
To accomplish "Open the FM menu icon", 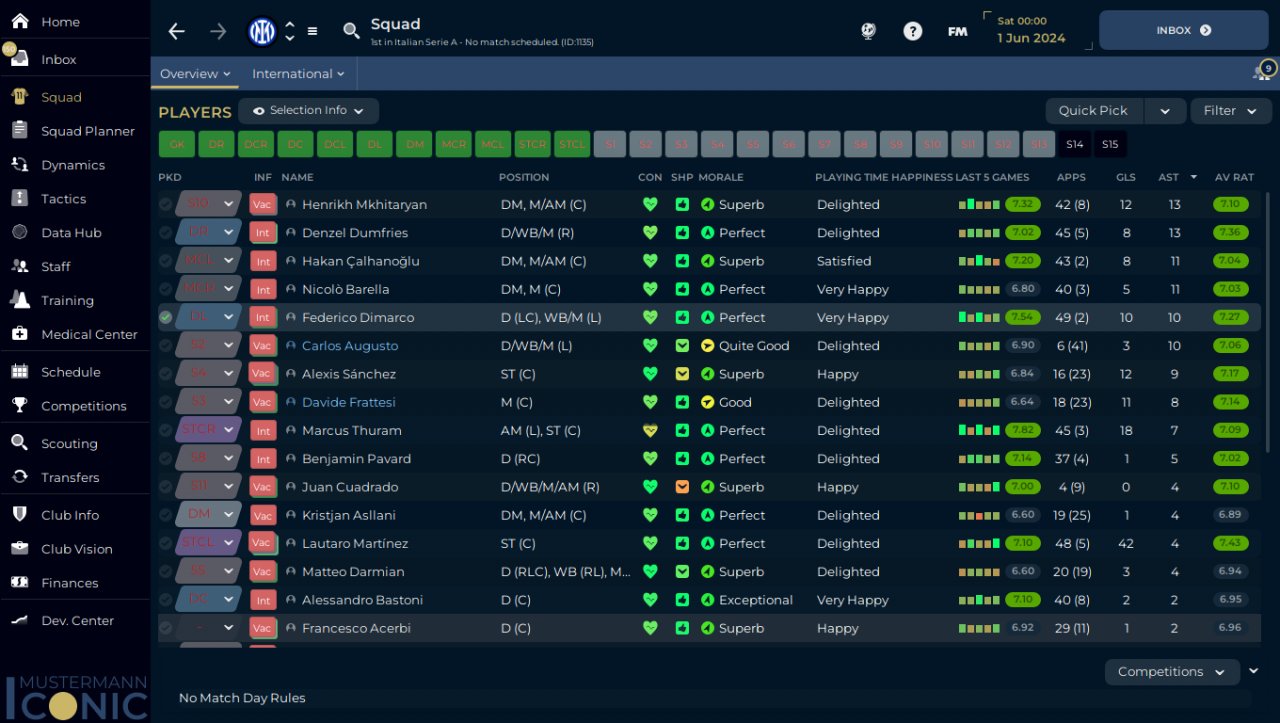I will click(957, 31).
